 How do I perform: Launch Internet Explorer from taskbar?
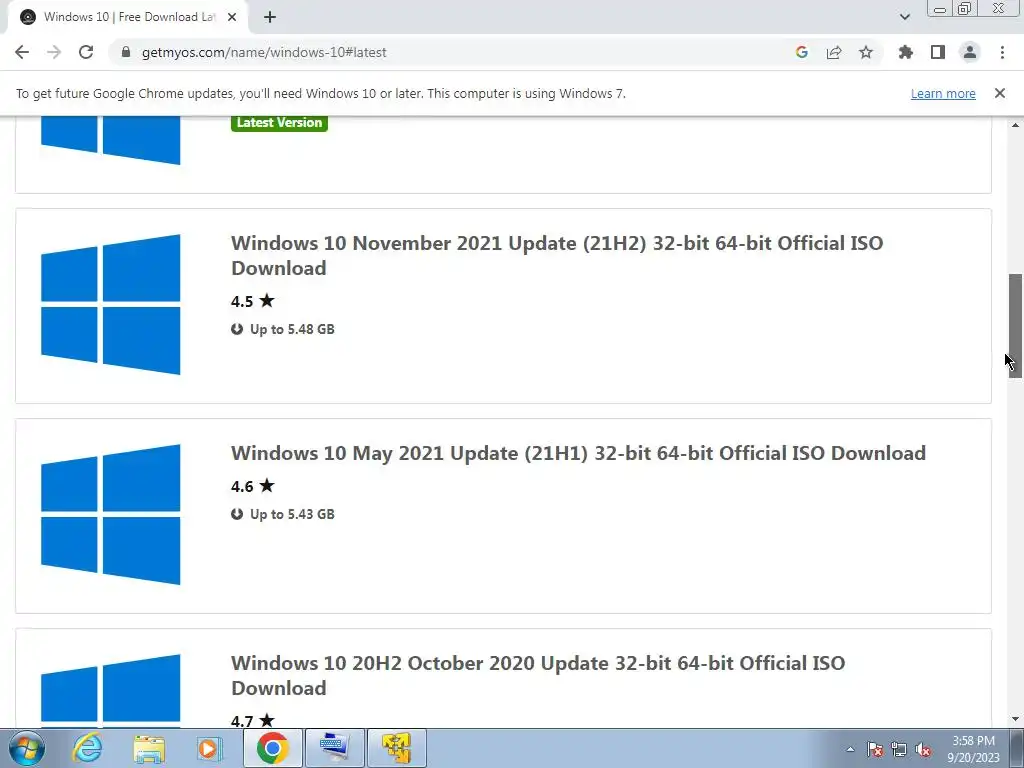point(88,748)
